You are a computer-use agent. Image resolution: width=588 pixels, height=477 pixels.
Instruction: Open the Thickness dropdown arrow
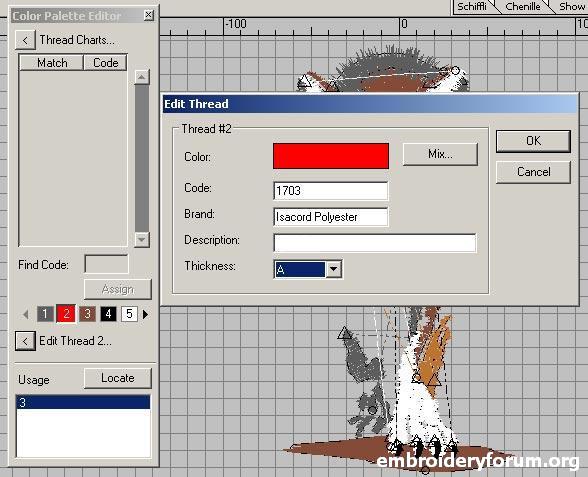[333, 269]
